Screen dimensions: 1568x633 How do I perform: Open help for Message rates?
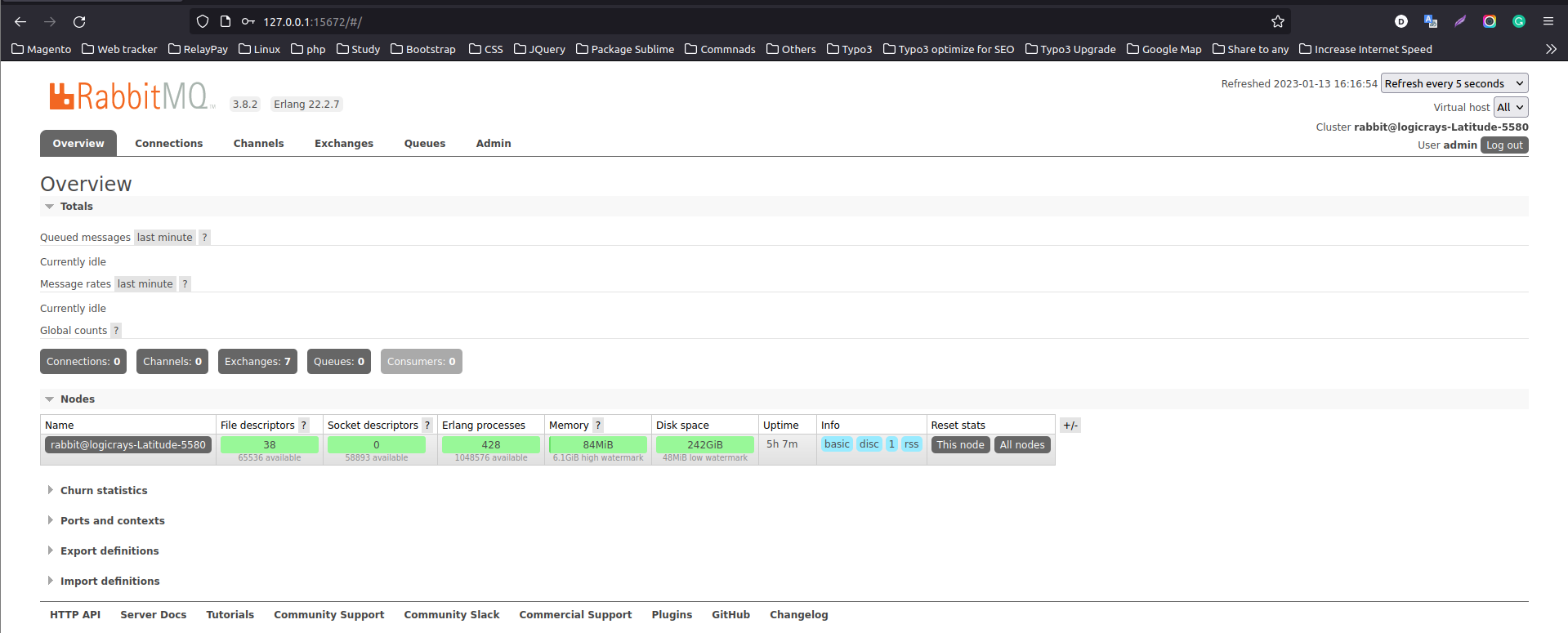[x=185, y=284]
